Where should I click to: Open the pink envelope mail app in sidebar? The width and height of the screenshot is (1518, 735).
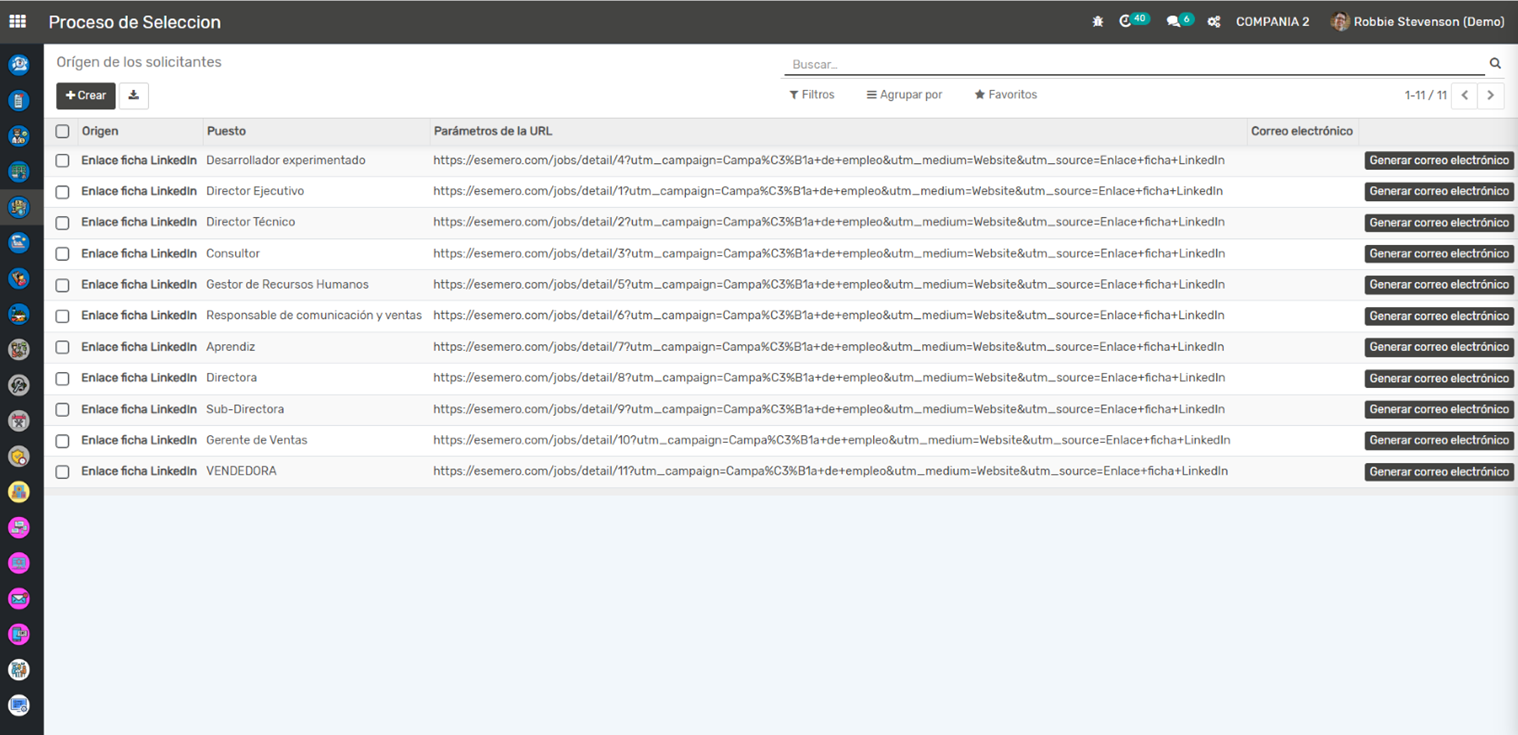point(18,599)
